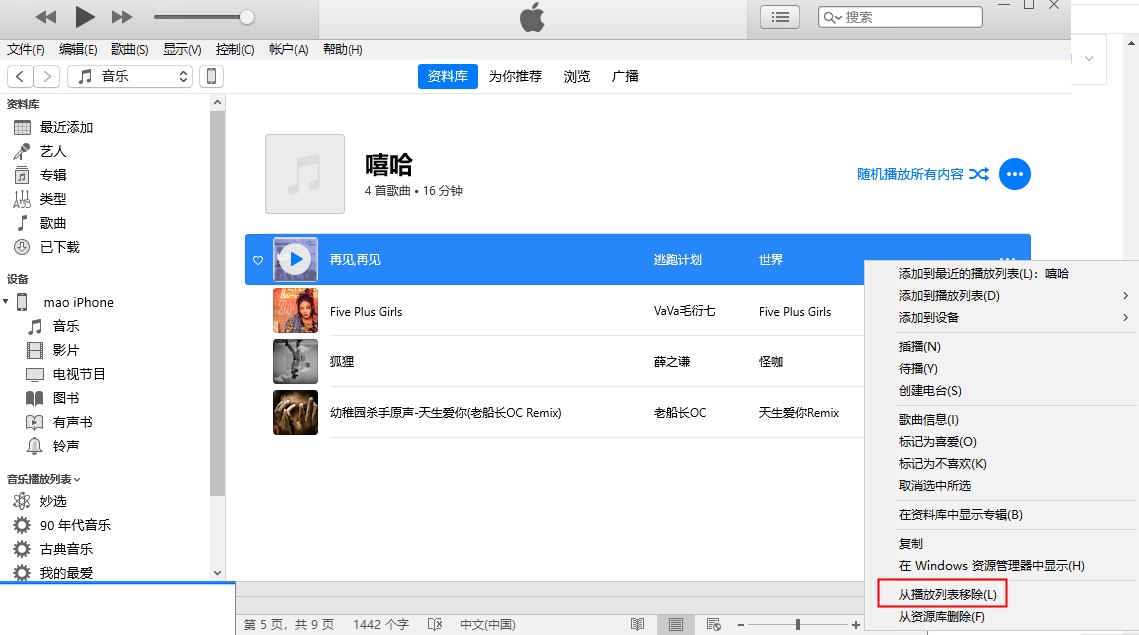Switch to the 资料库 tab
This screenshot has height=635, width=1139.
447,76
